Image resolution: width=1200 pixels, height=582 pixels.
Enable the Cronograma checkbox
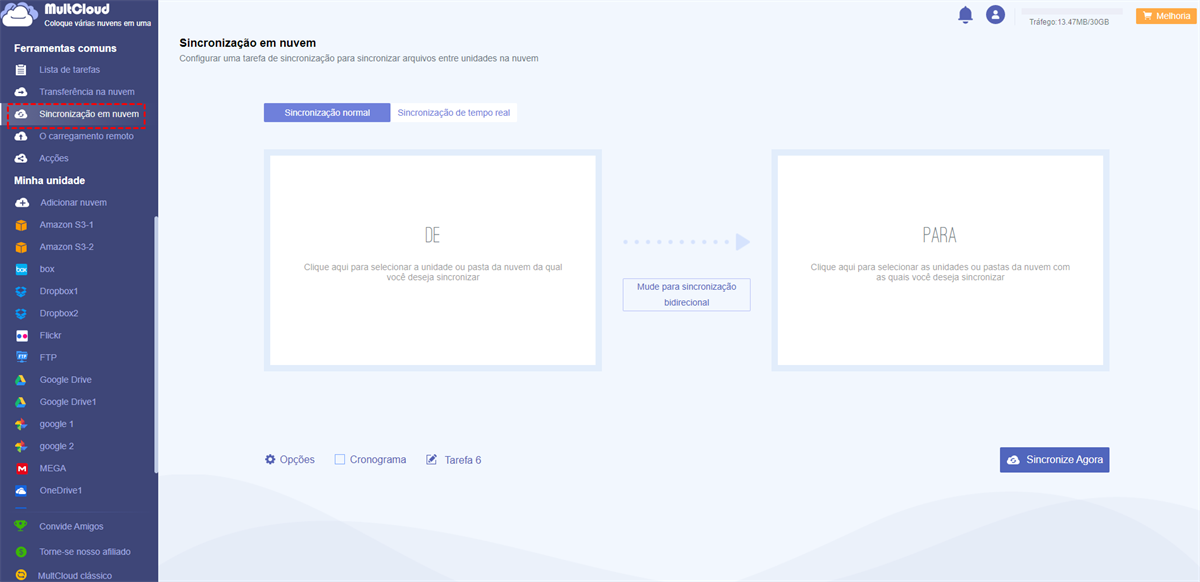[x=340, y=459]
